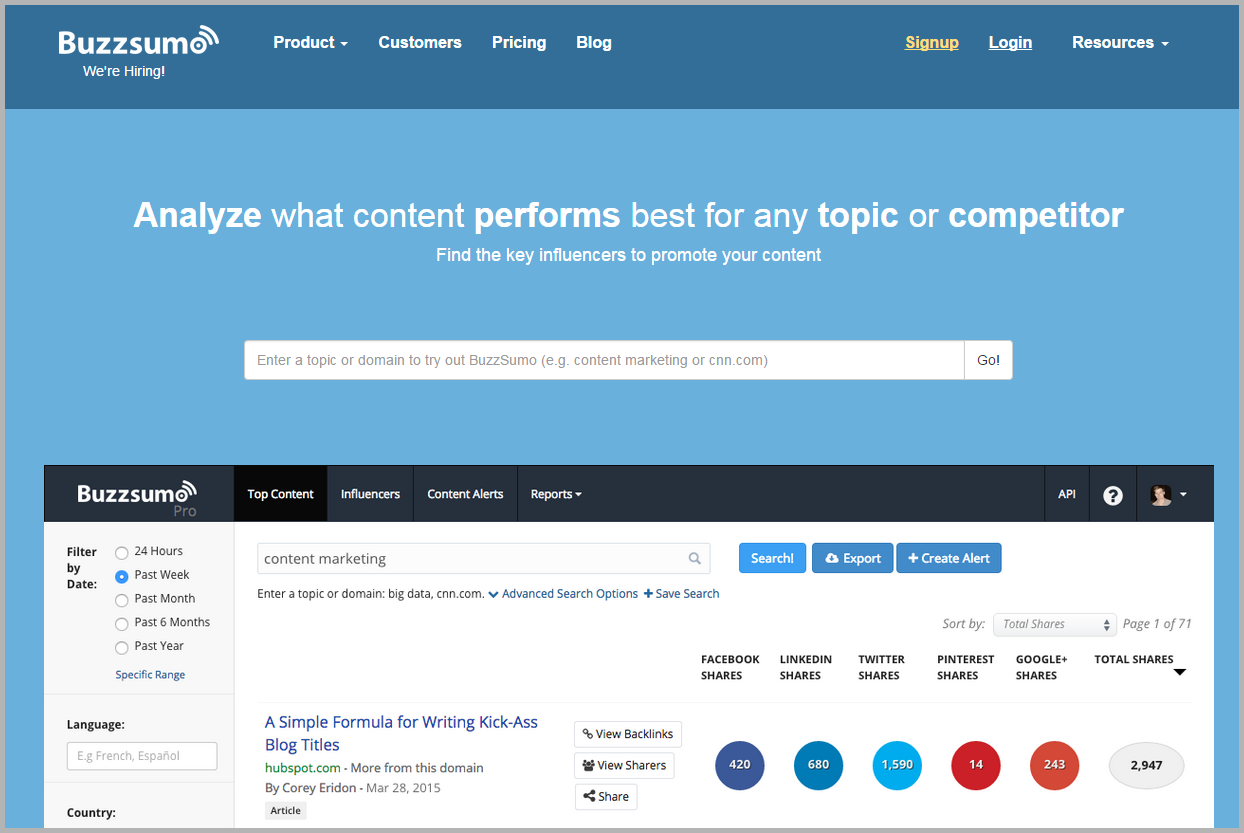Click the Export button

coord(853,558)
